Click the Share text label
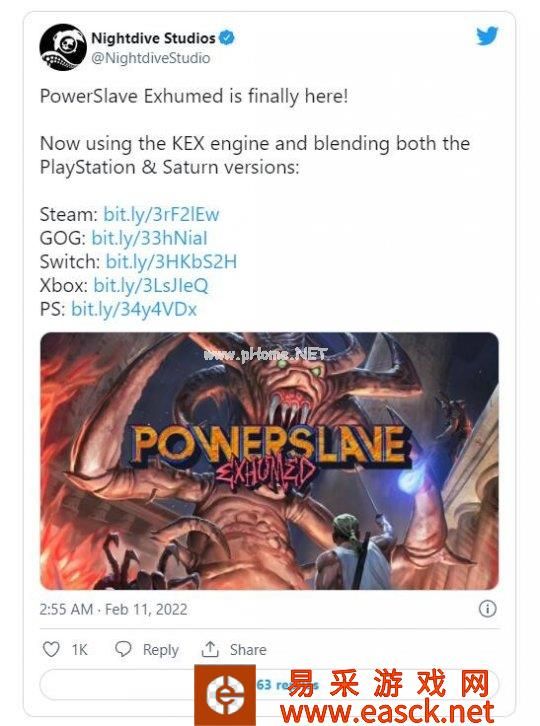The width and height of the screenshot is (540, 726). (248, 650)
